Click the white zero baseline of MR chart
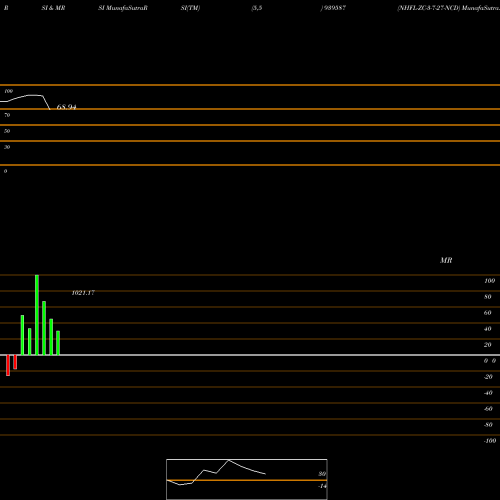 click(250, 355)
